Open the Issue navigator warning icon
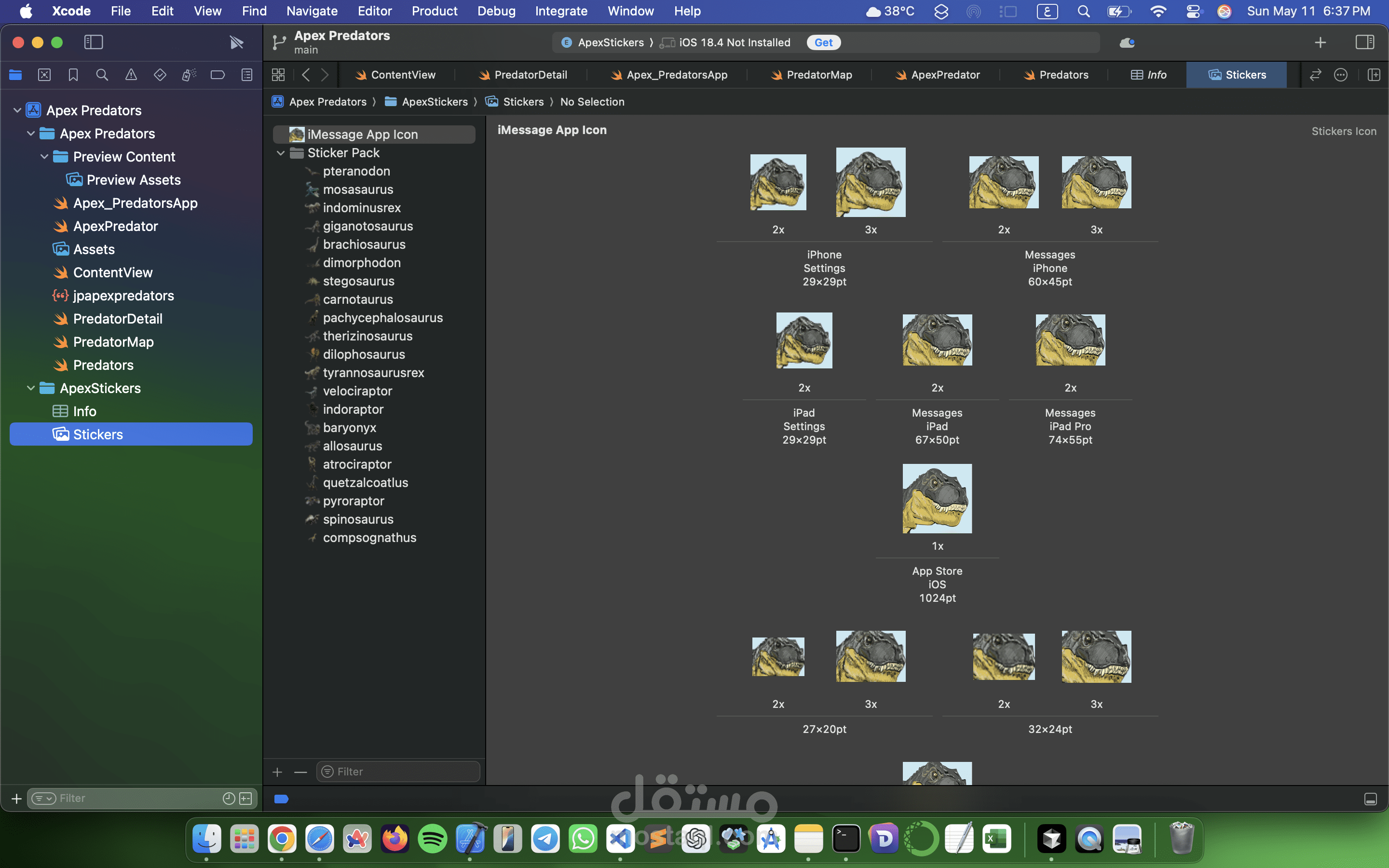The width and height of the screenshot is (1389, 868). click(x=131, y=75)
